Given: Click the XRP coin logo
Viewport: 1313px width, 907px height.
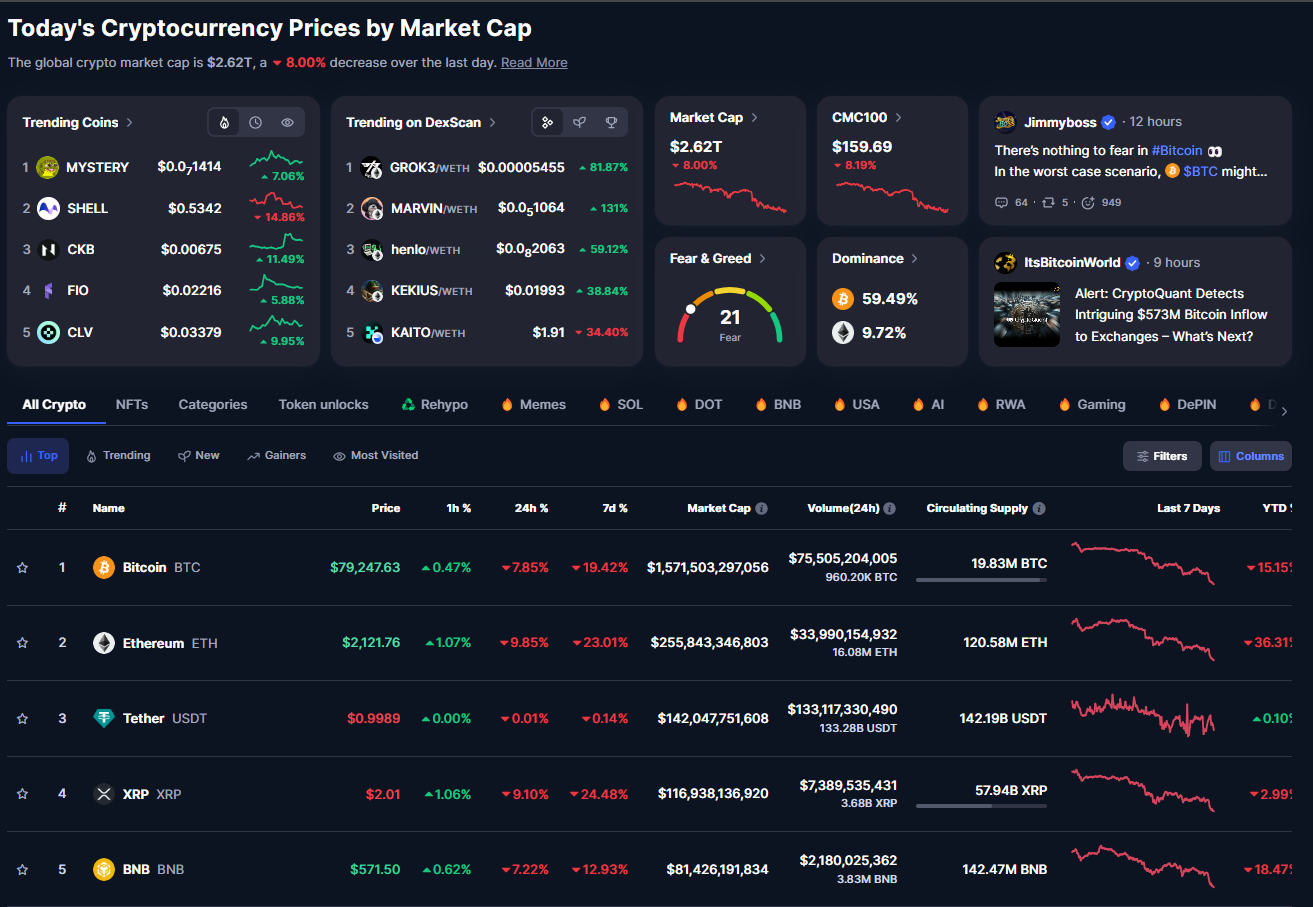Looking at the screenshot, I should coord(104,794).
